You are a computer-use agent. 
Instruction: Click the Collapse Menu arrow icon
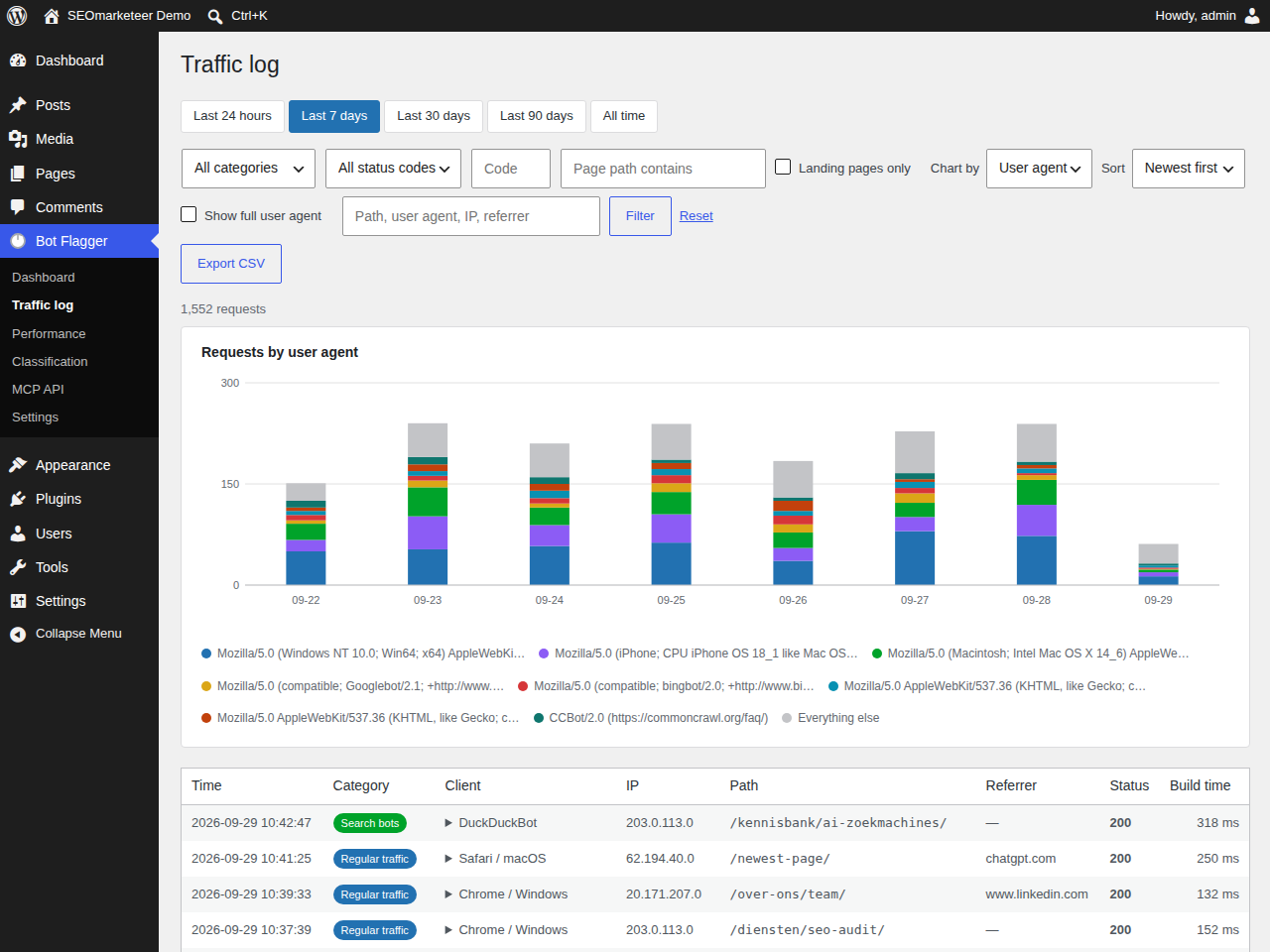point(18,634)
